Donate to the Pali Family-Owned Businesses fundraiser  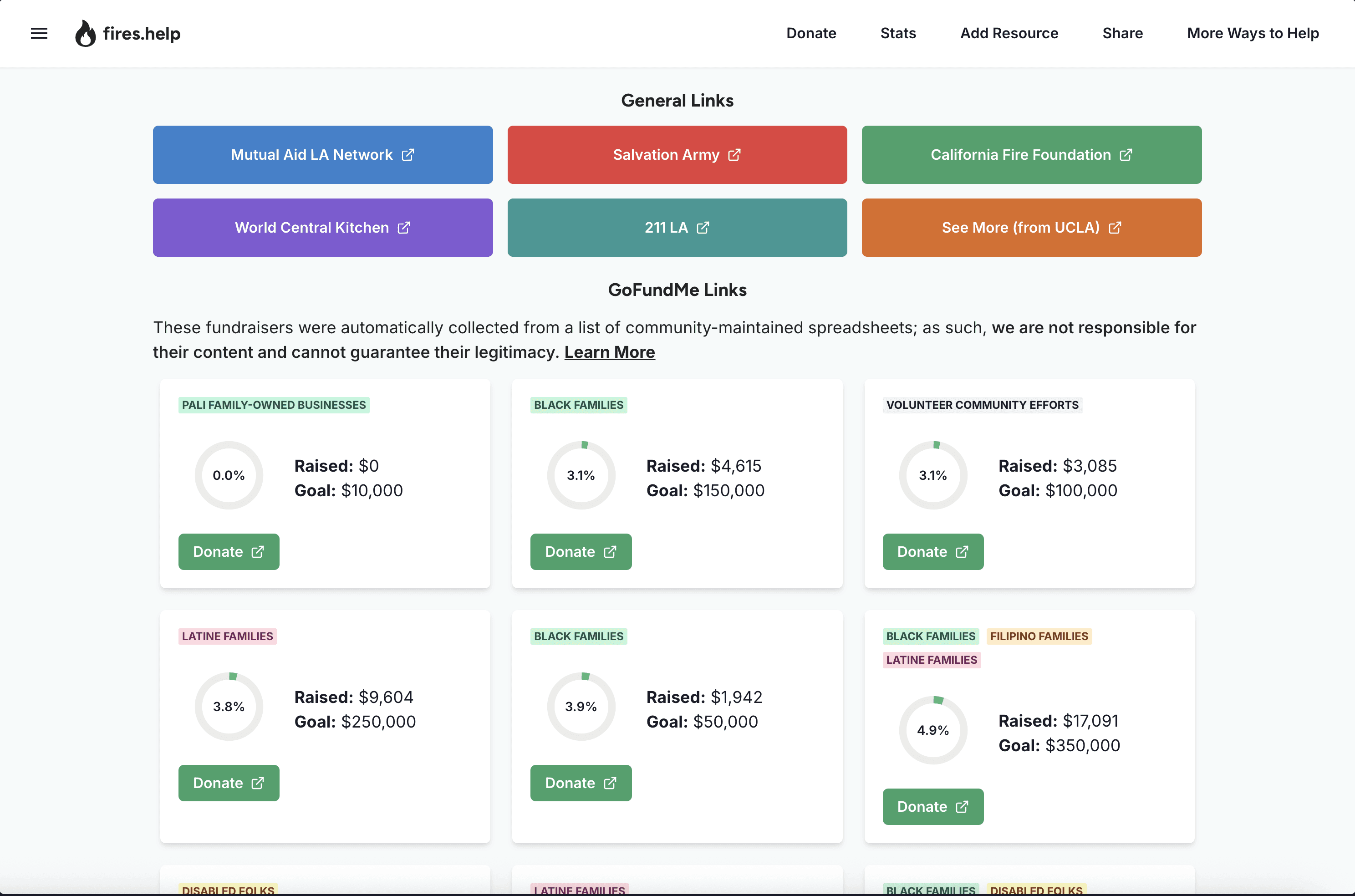click(x=229, y=551)
